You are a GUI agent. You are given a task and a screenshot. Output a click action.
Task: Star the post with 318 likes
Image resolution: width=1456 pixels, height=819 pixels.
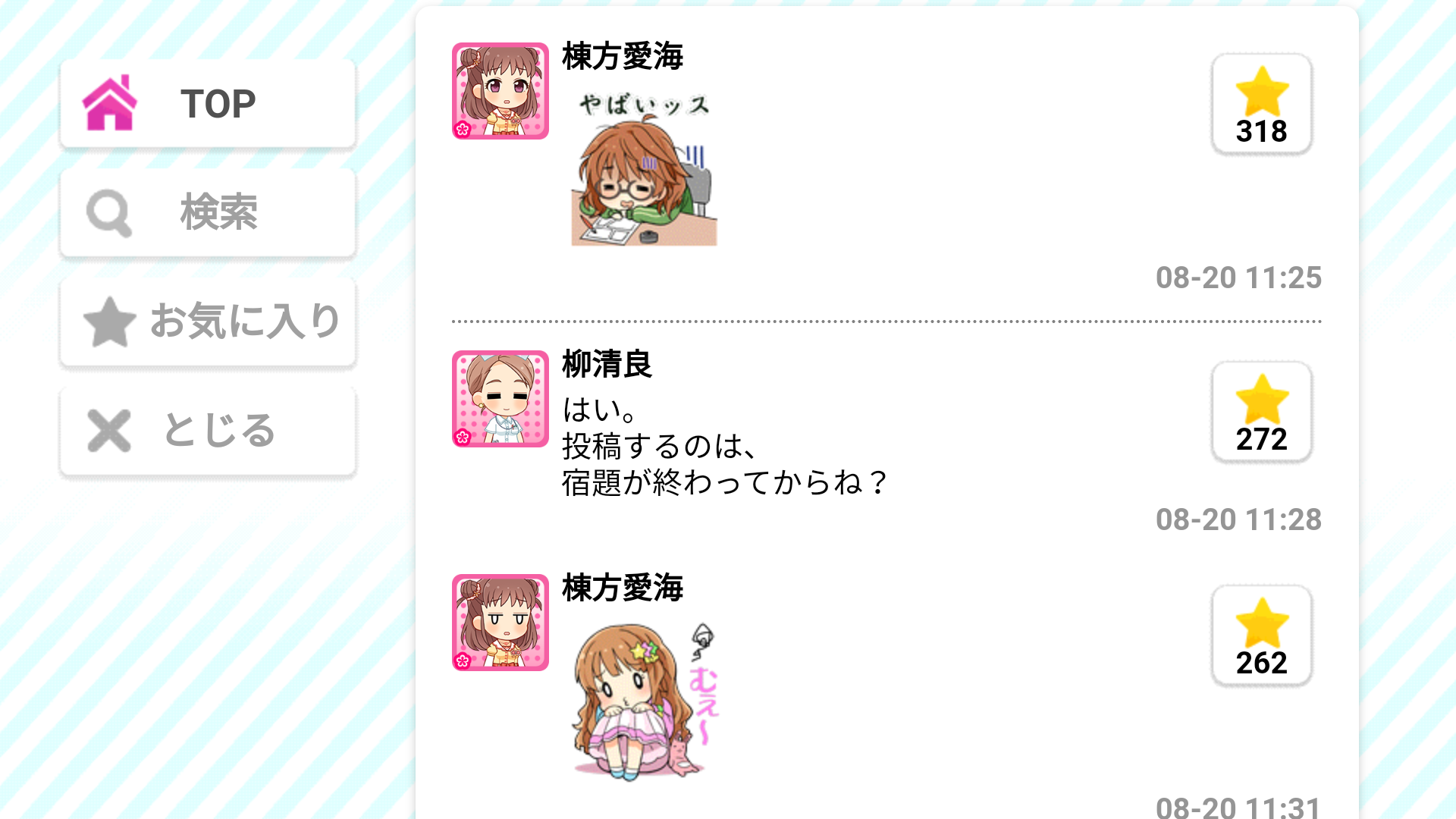pos(1262,104)
